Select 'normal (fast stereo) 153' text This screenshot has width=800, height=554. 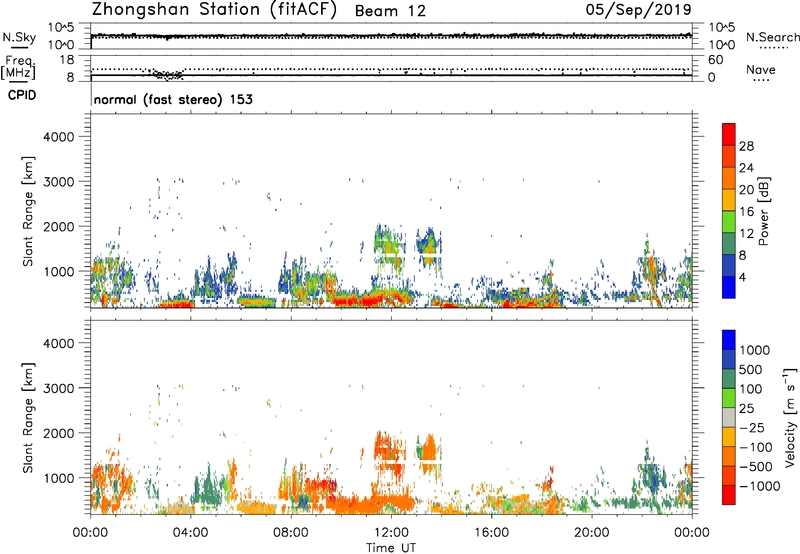point(173,99)
